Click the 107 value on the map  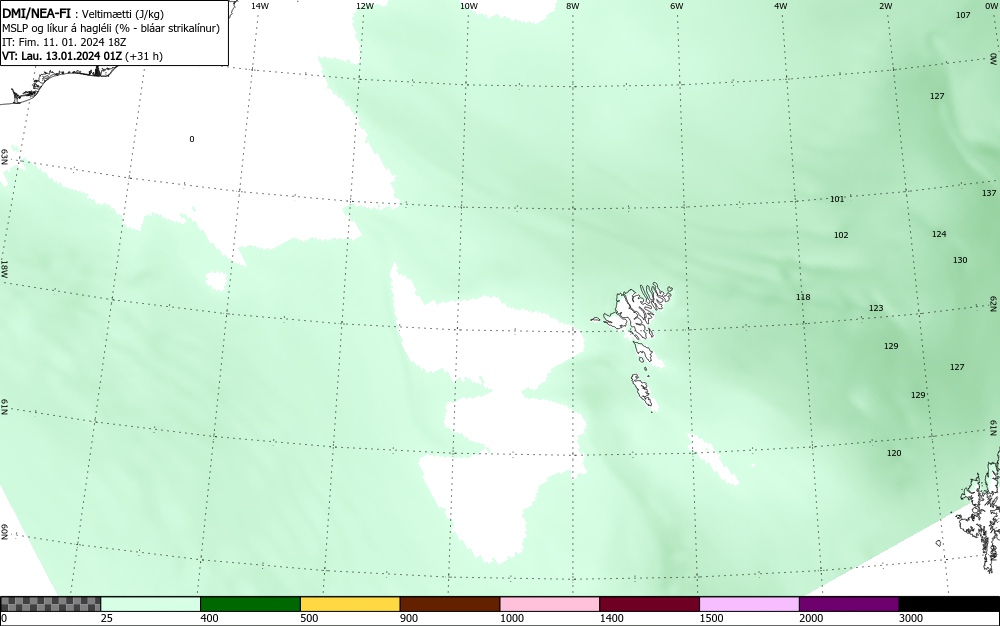pos(963,15)
